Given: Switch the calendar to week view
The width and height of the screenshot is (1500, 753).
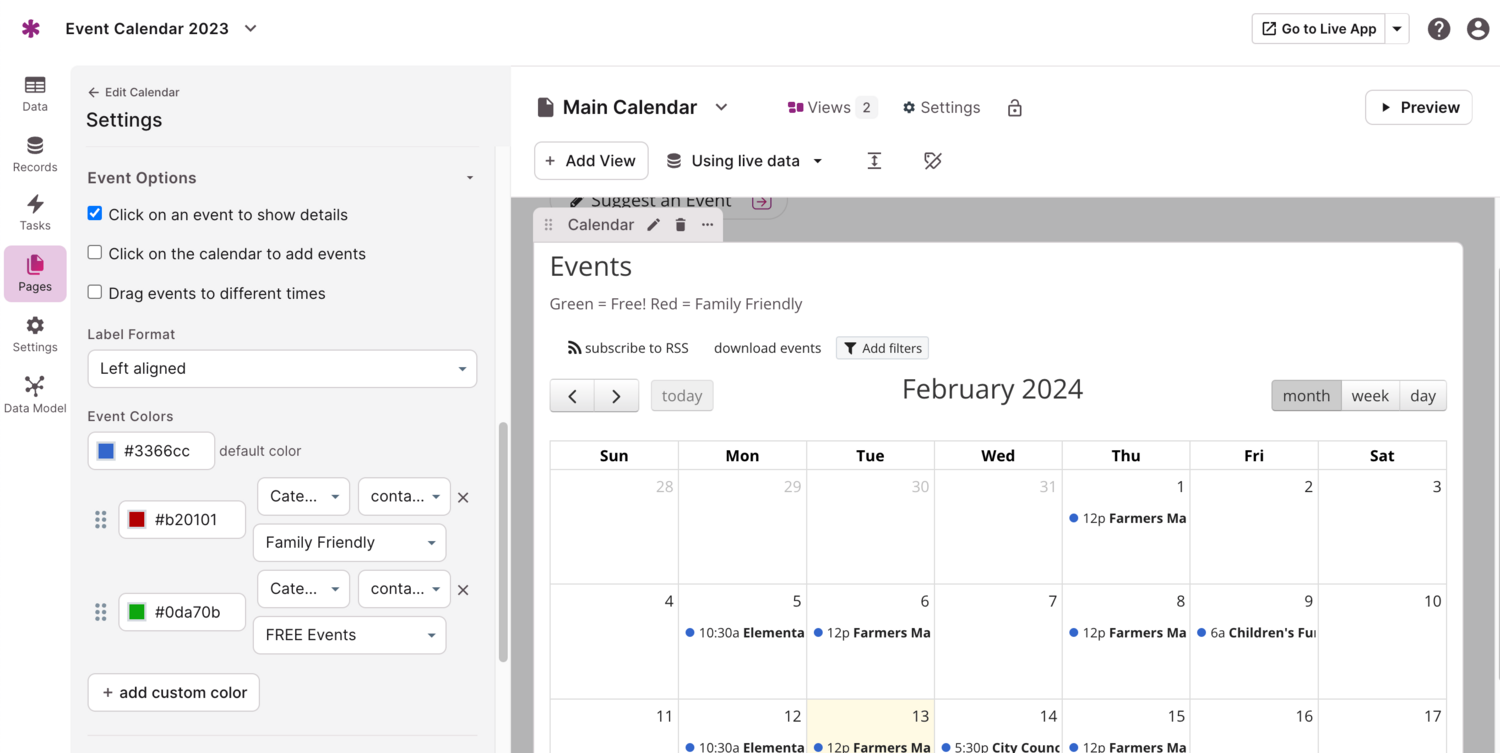Looking at the screenshot, I should click(x=1370, y=395).
